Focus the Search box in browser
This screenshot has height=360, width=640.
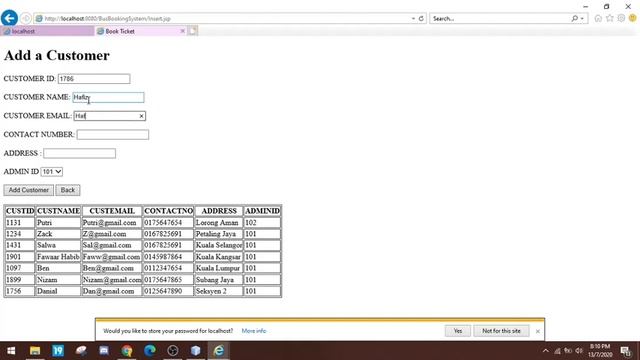500,18
